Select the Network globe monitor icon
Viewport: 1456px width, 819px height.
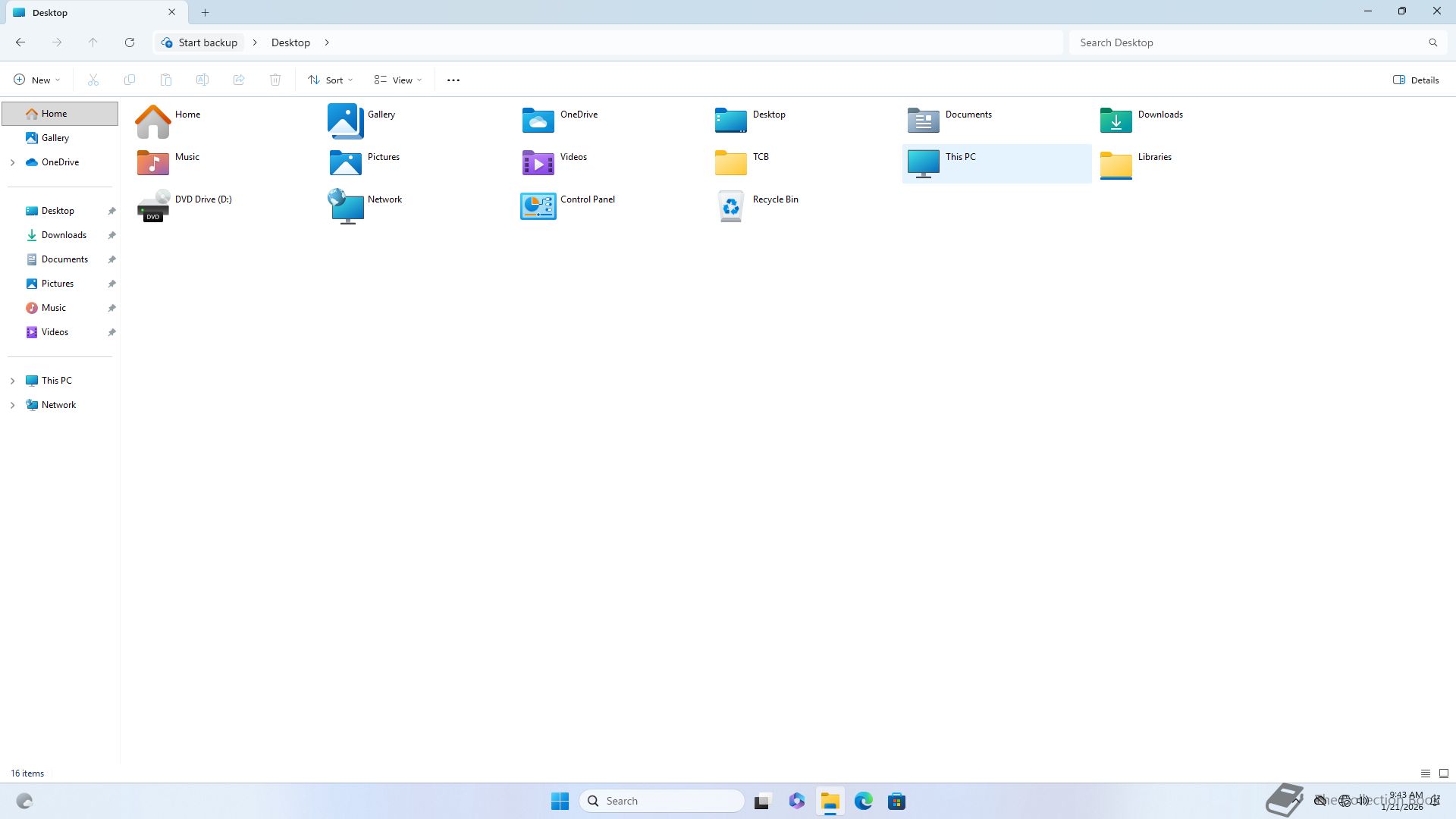coord(346,206)
